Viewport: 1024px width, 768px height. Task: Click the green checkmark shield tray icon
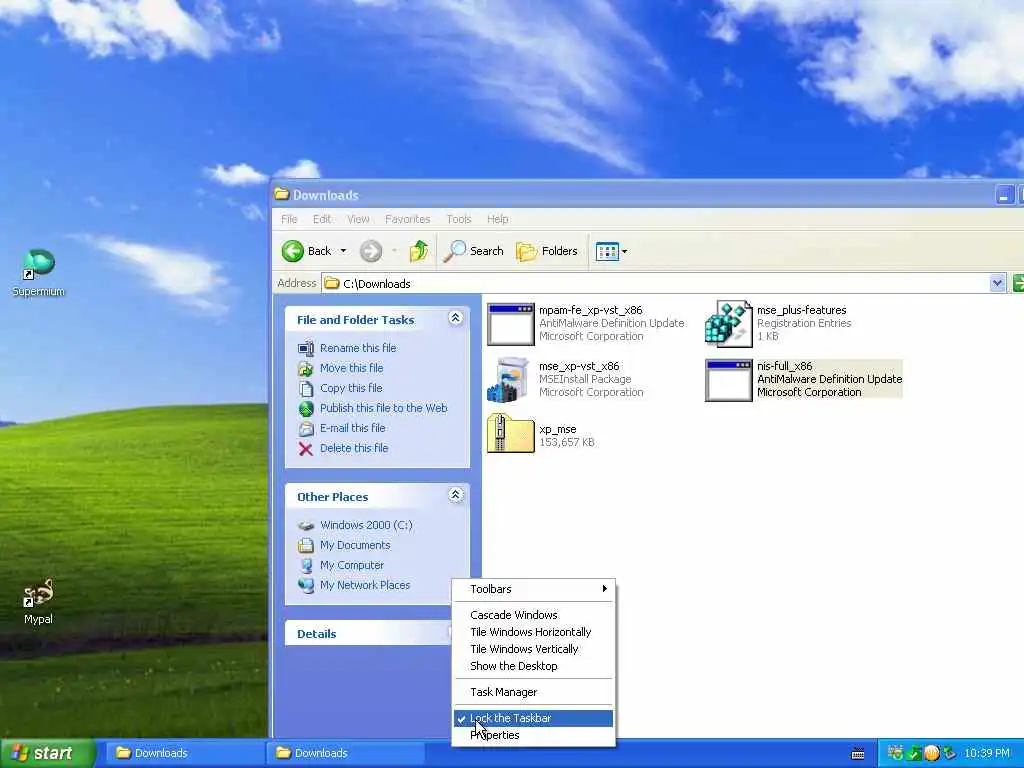tap(914, 753)
